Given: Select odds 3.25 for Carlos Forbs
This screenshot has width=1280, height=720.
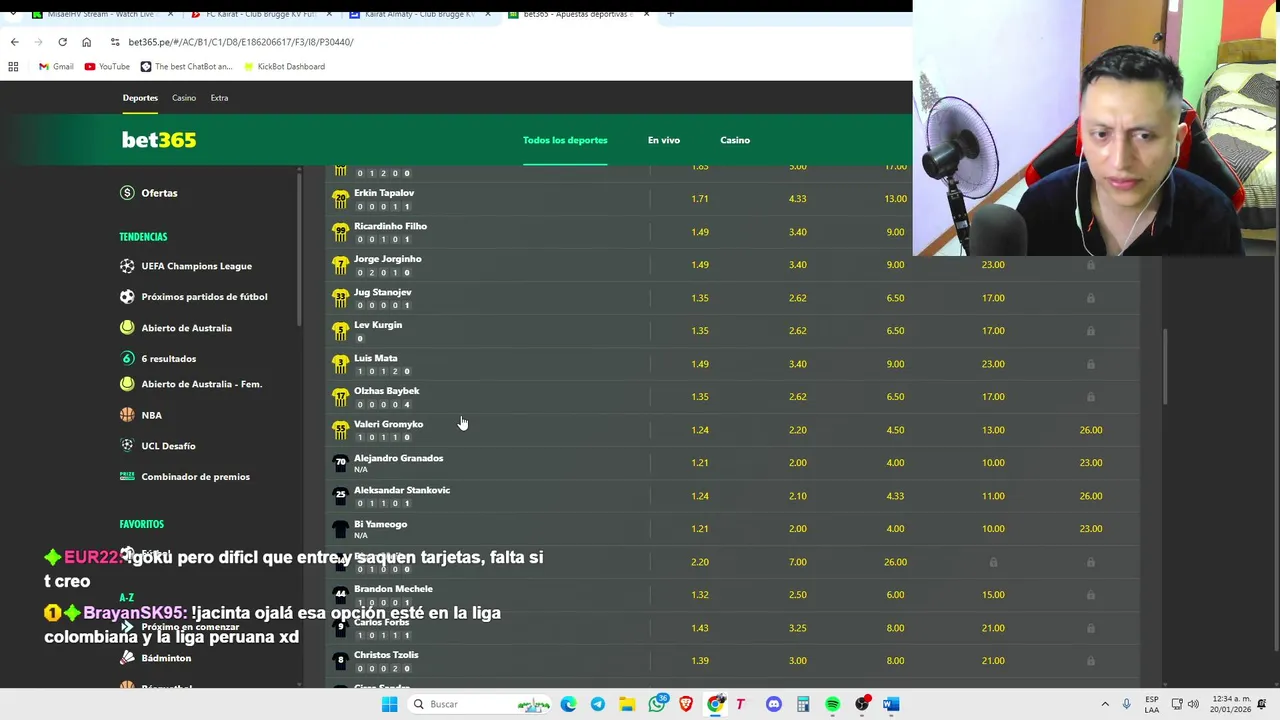Looking at the screenshot, I should click(x=797, y=628).
